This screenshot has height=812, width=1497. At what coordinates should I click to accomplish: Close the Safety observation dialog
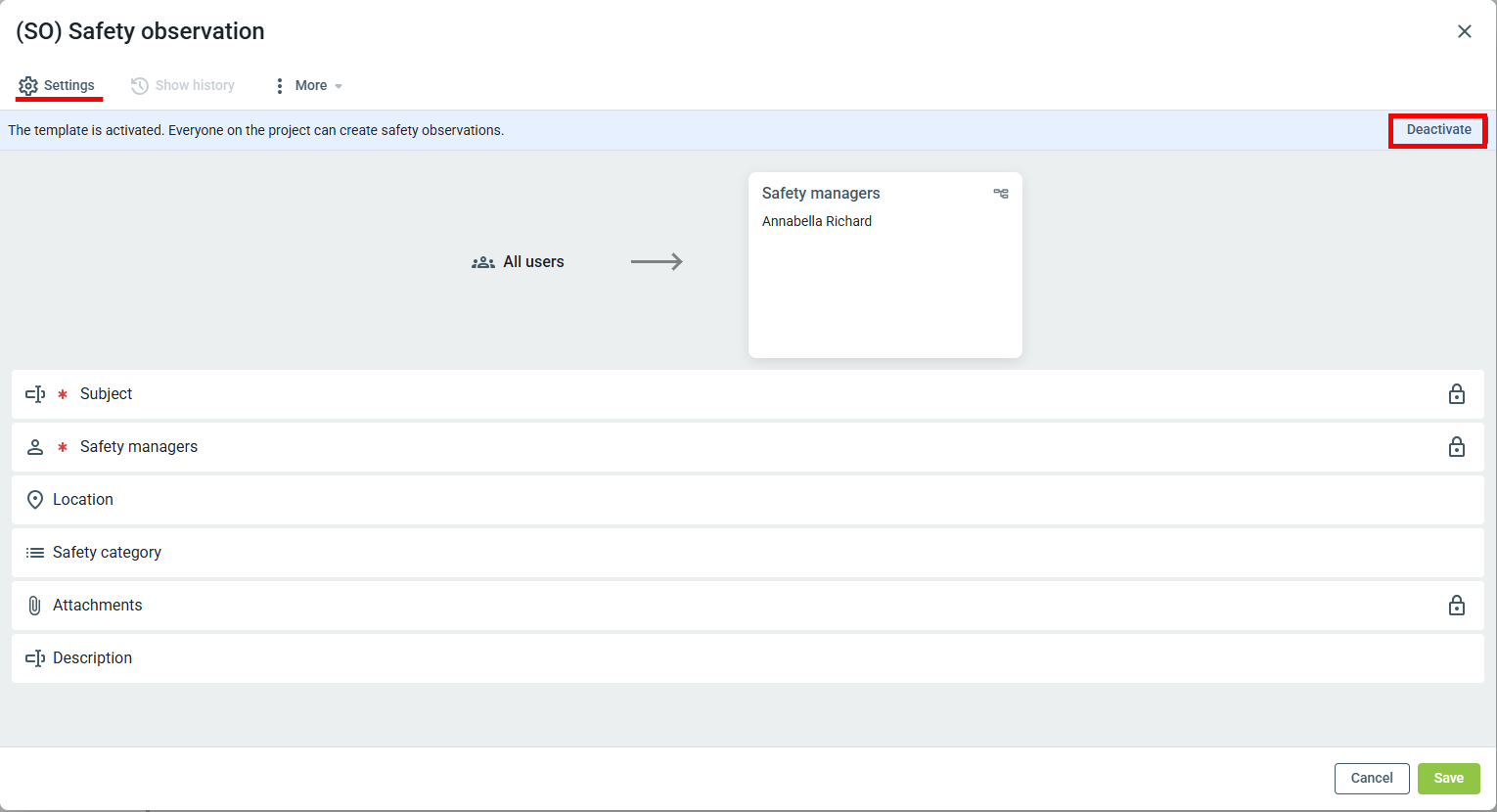click(x=1464, y=31)
